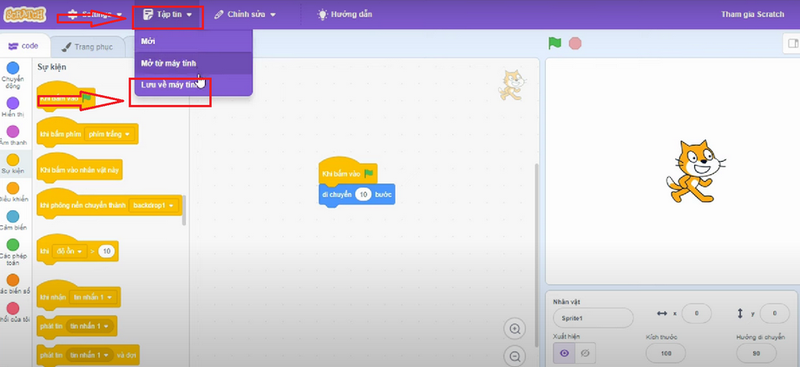Select Cảm biến block category
This screenshot has height=367, width=800.
coord(13,221)
